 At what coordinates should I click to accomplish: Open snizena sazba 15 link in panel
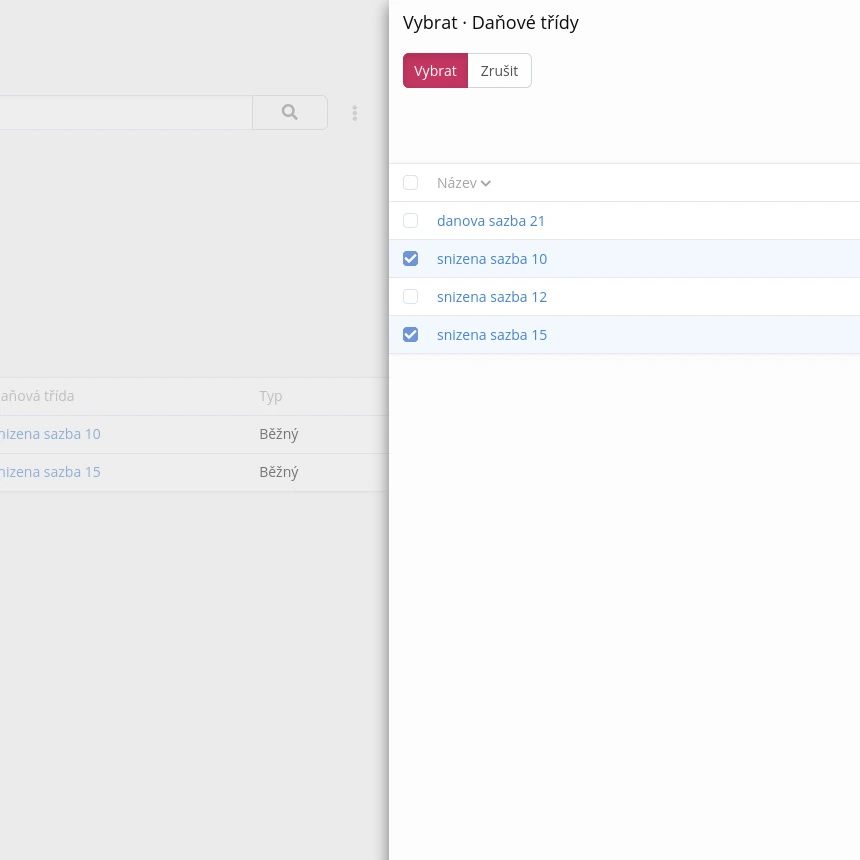(x=492, y=335)
